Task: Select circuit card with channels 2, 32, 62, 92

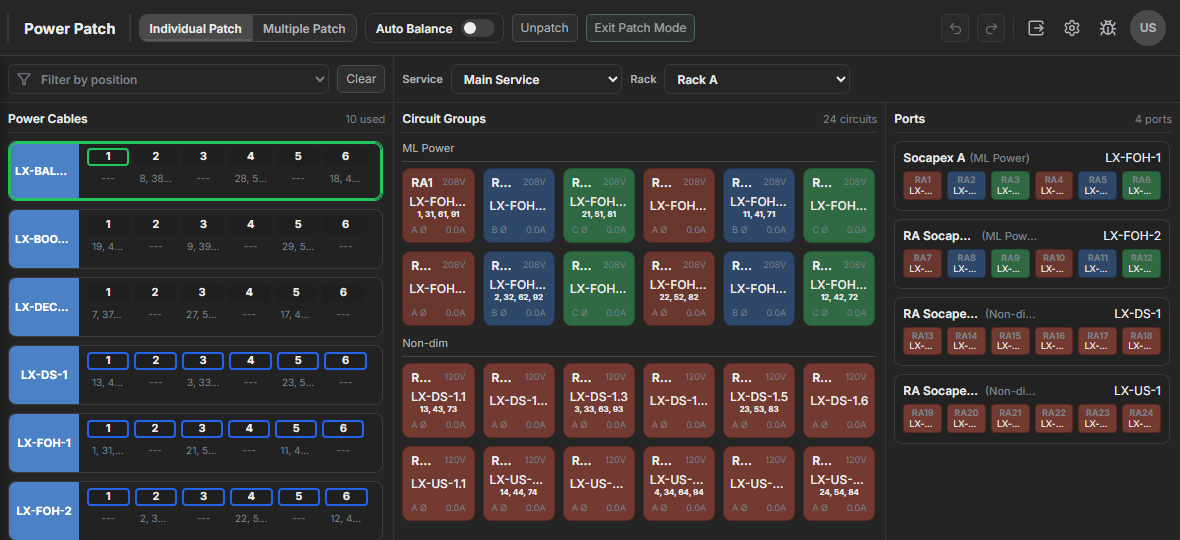Action: coord(519,288)
